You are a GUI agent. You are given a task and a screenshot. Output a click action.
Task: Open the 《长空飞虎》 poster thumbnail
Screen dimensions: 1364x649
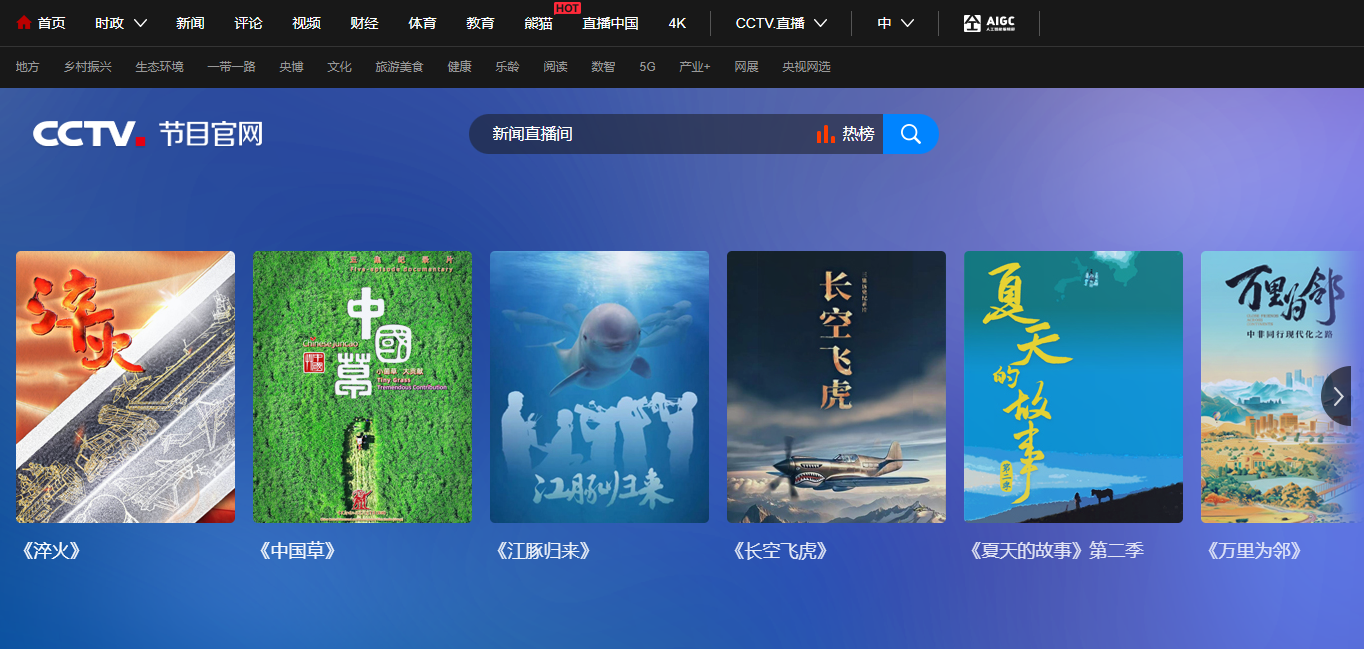click(x=836, y=387)
